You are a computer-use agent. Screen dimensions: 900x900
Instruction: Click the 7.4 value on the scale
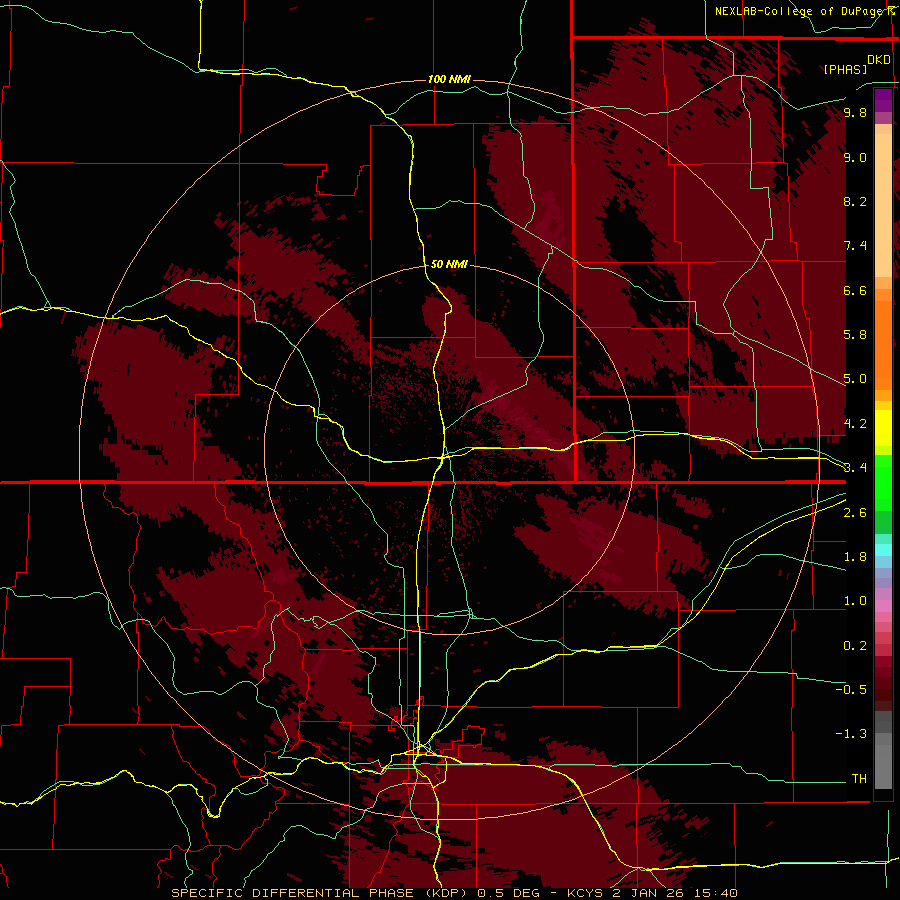click(x=855, y=246)
